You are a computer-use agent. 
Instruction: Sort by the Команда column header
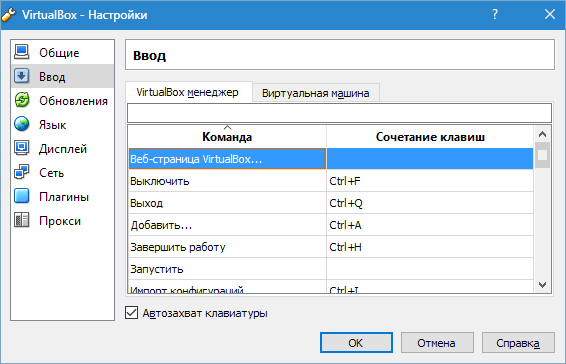point(227,136)
